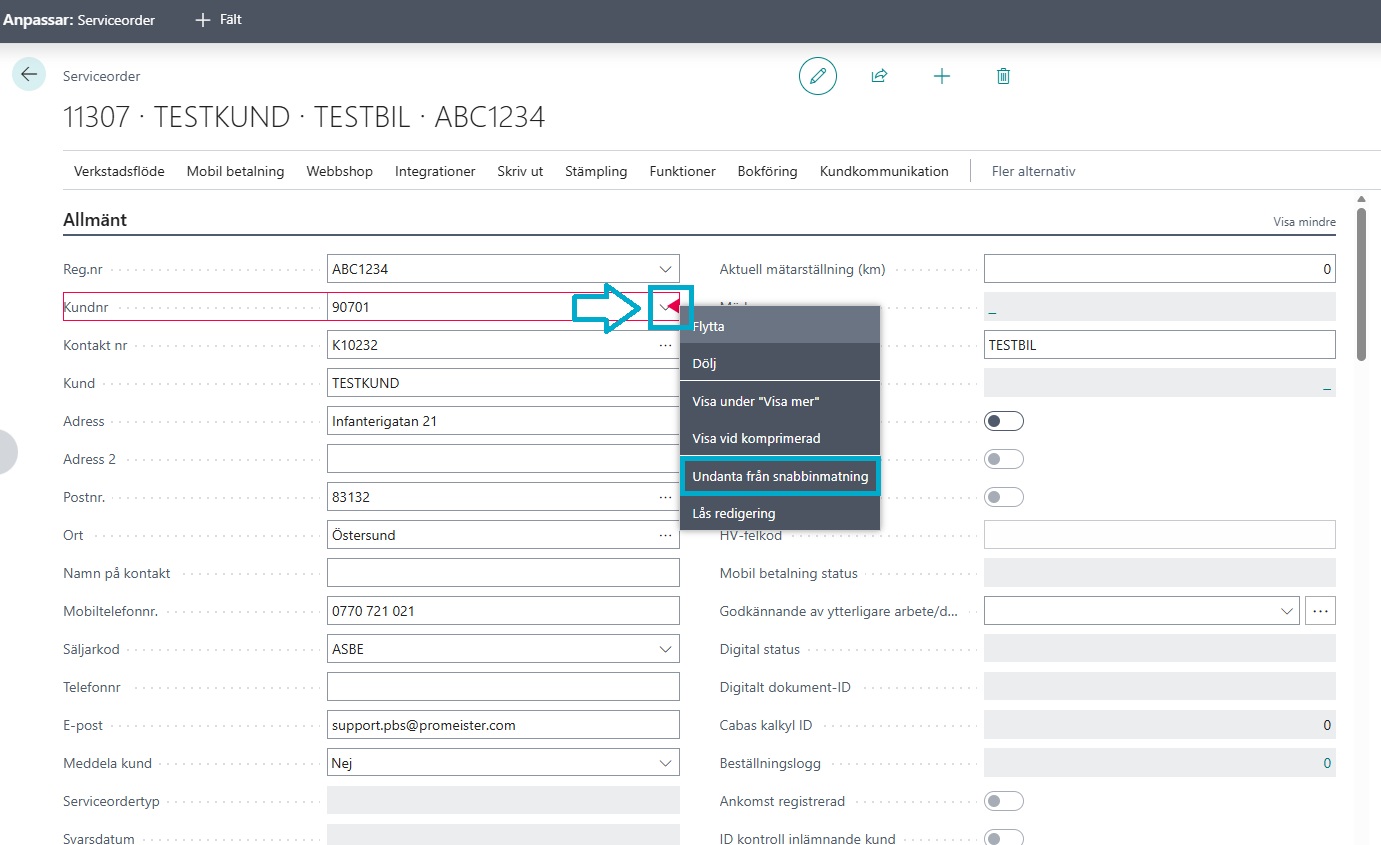
Task: Open the Postnr. ellipsis lookup
Action: coord(665,497)
